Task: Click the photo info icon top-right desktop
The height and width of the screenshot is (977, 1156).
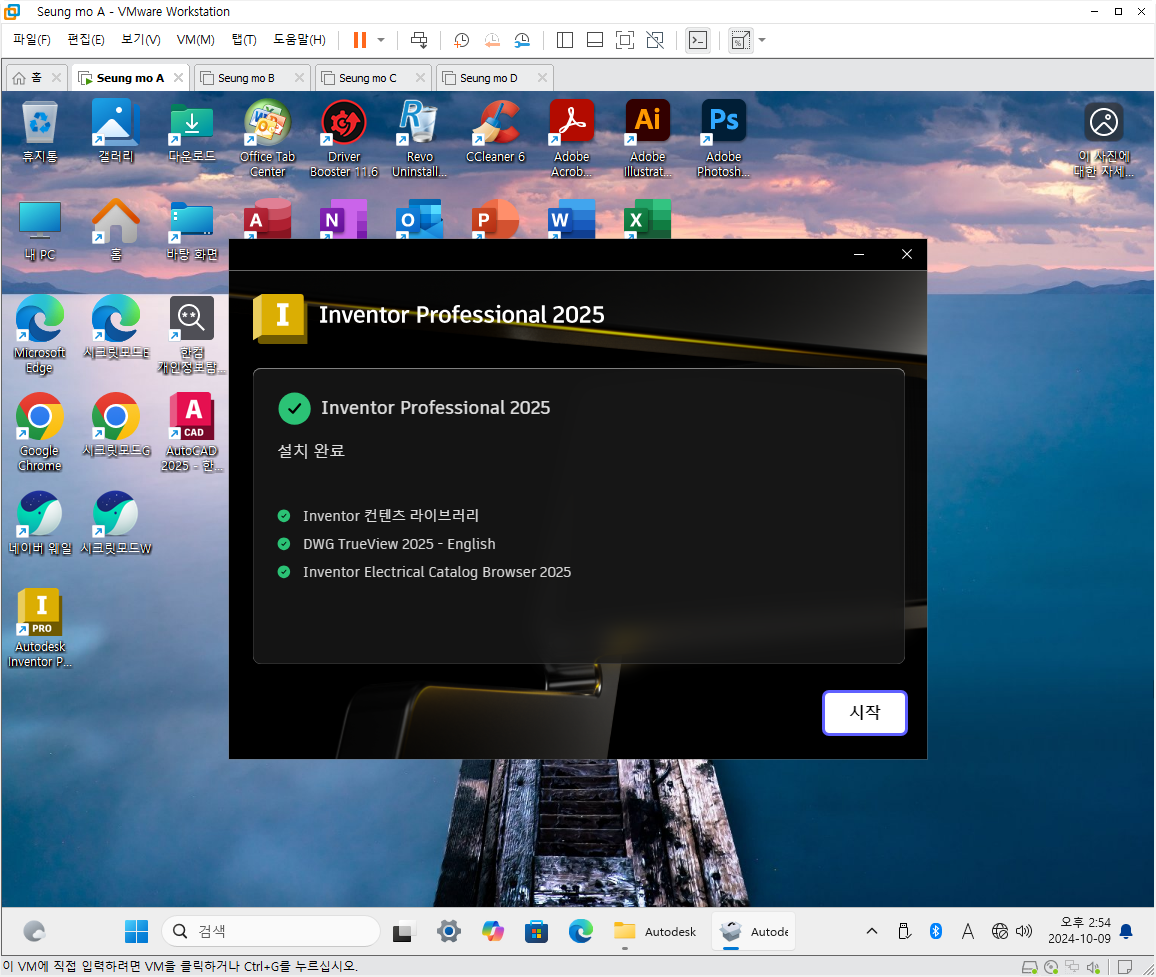Action: (x=1104, y=140)
